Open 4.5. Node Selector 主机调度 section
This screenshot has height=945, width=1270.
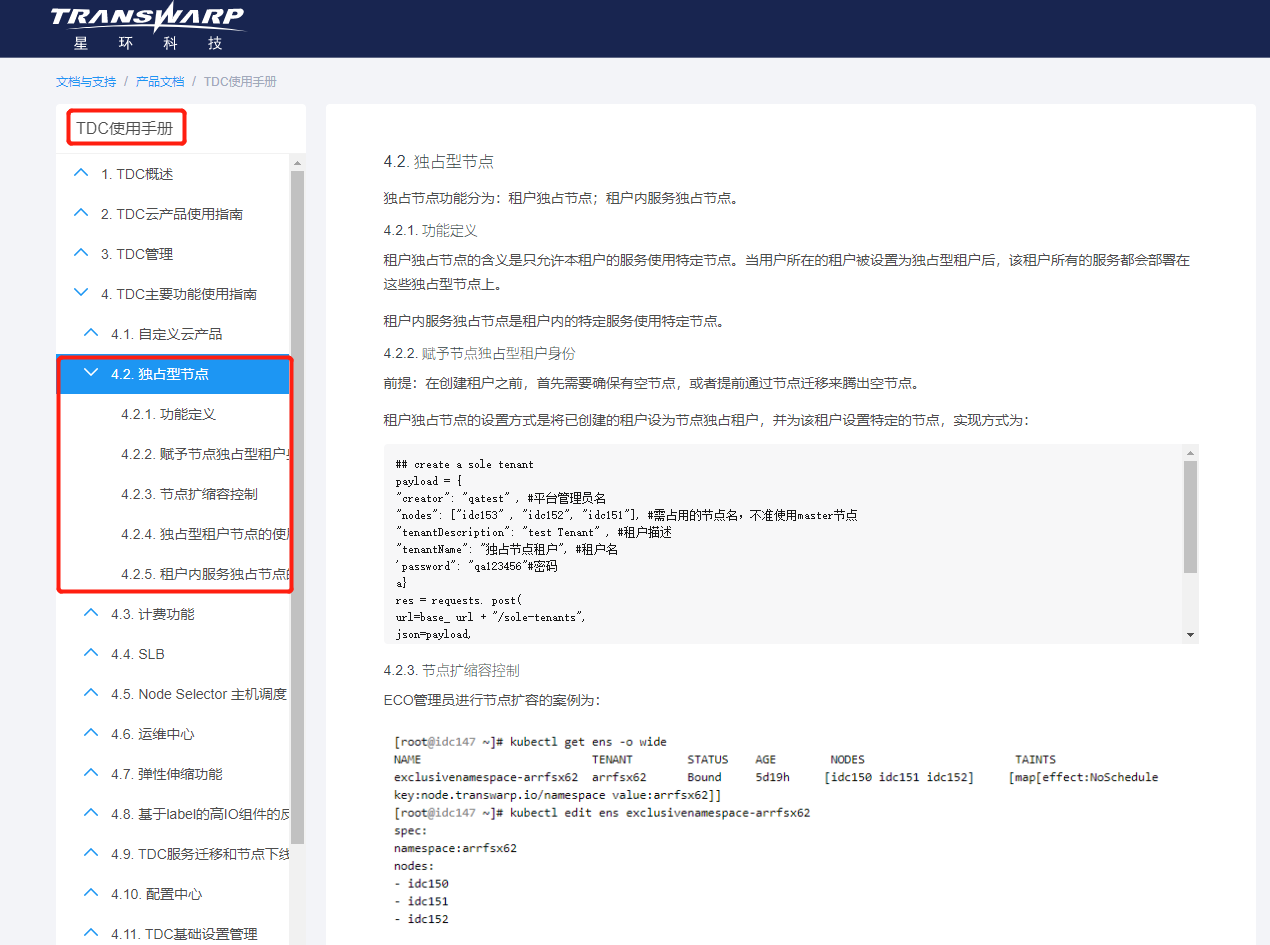click(x=199, y=694)
